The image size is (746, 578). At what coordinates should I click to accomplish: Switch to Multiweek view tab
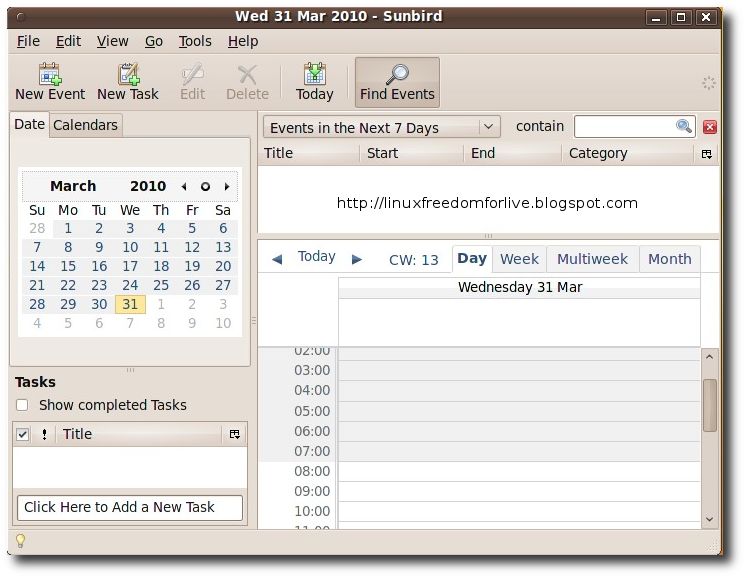click(592, 259)
